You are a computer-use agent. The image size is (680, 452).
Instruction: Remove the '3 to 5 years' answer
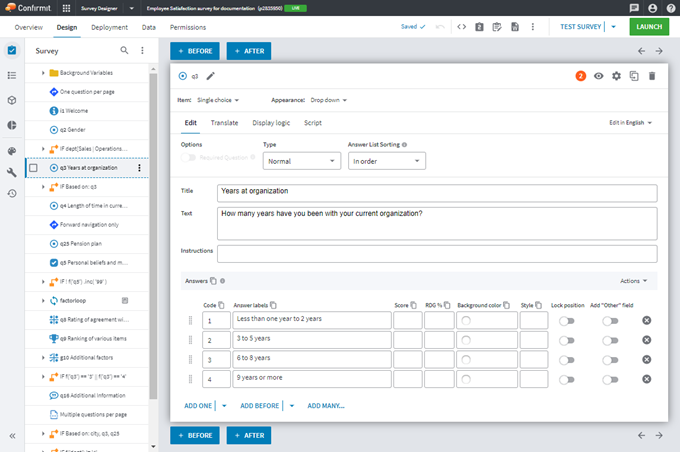pyautogui.click(x=646, y=340)
